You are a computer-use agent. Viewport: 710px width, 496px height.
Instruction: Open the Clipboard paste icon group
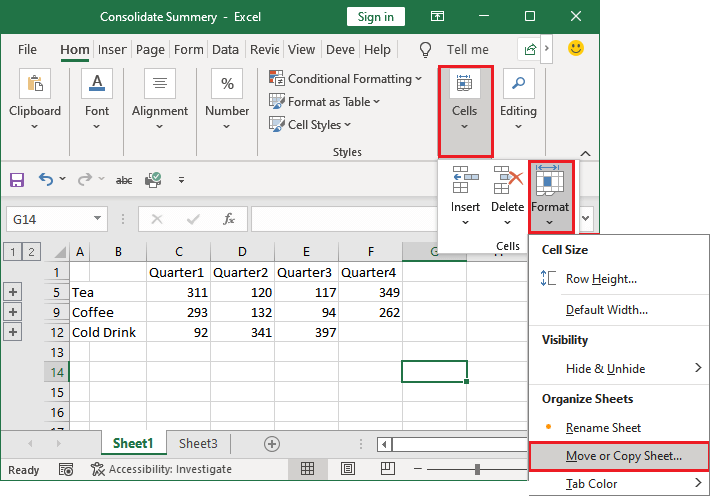[35, 83]
